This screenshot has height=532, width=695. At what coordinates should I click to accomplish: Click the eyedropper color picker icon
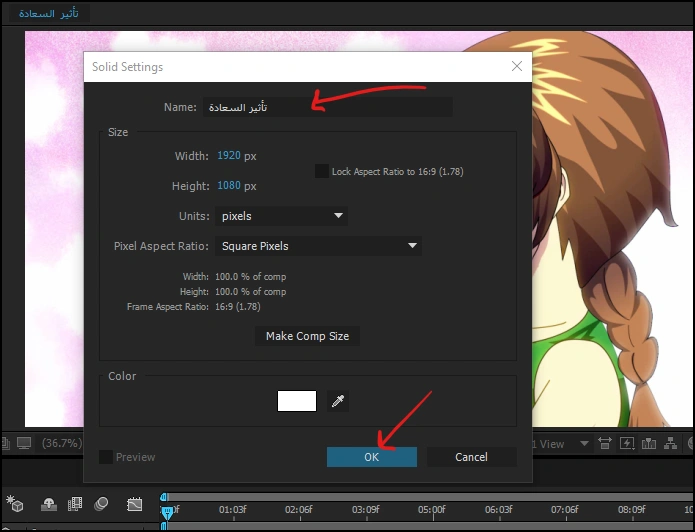pyautogui.click(x=338, y=401)
